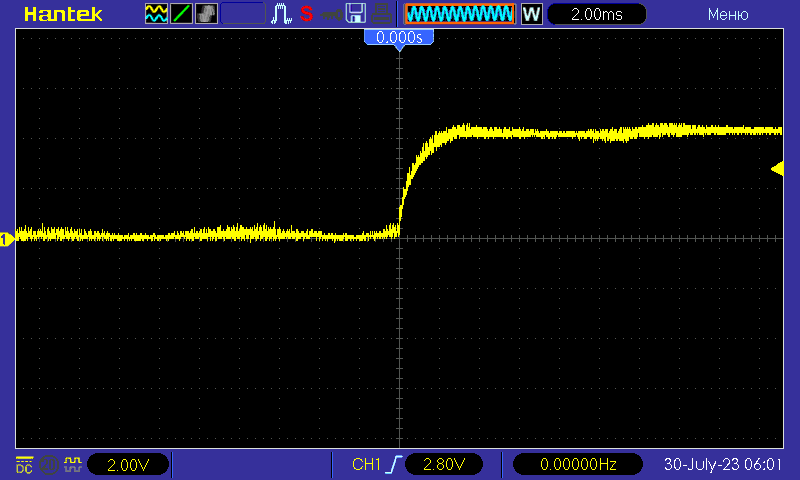800x480 pixels.
Task: Click the CH1 ground reference marker
Action: (x=7, y=239)
